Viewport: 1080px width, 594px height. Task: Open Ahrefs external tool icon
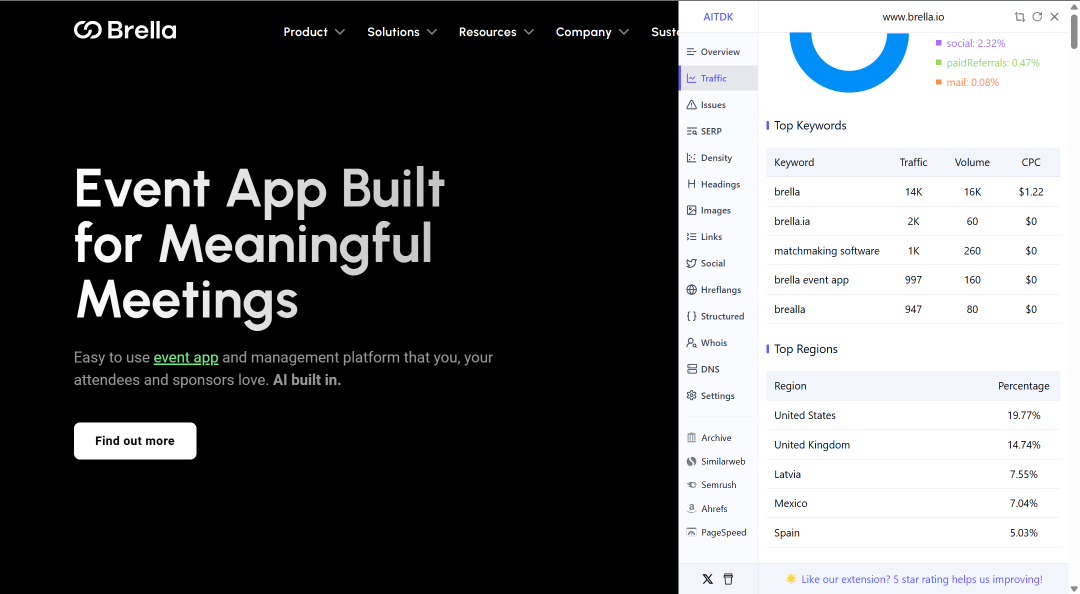pos(692,509)
